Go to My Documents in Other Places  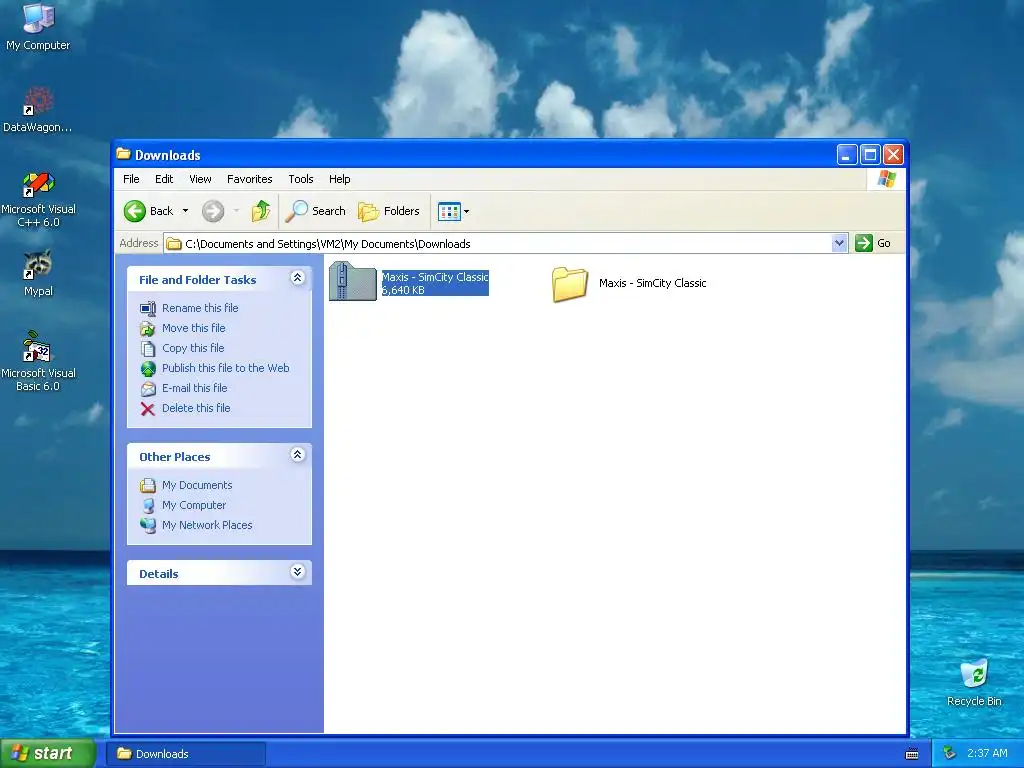(x=197, y=485)
